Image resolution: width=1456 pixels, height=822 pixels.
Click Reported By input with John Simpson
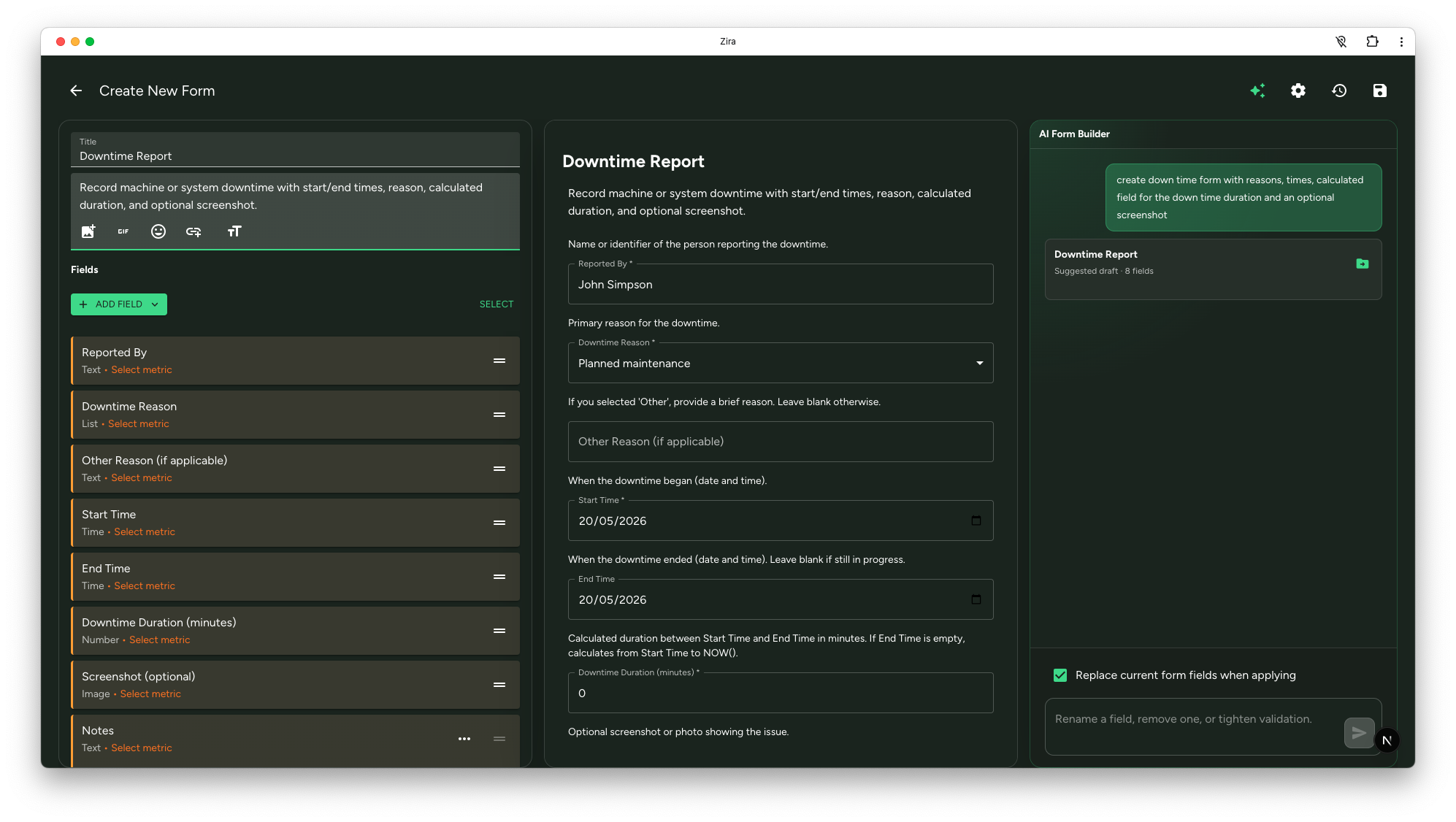point(781,284)
